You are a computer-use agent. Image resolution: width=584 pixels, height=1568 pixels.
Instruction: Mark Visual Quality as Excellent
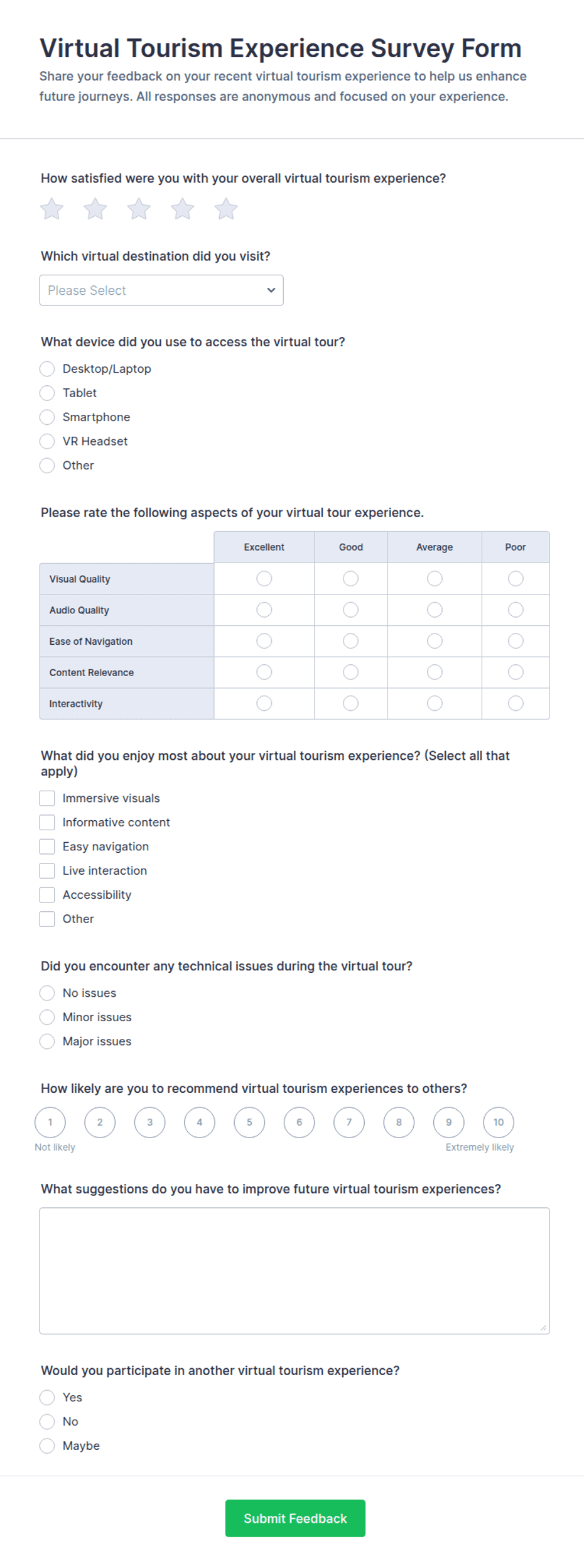[x=264, y=578]
